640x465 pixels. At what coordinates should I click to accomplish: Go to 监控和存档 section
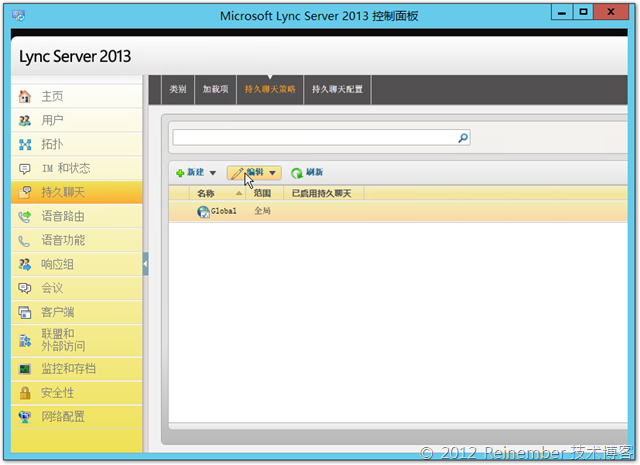[x=77, y=369]
